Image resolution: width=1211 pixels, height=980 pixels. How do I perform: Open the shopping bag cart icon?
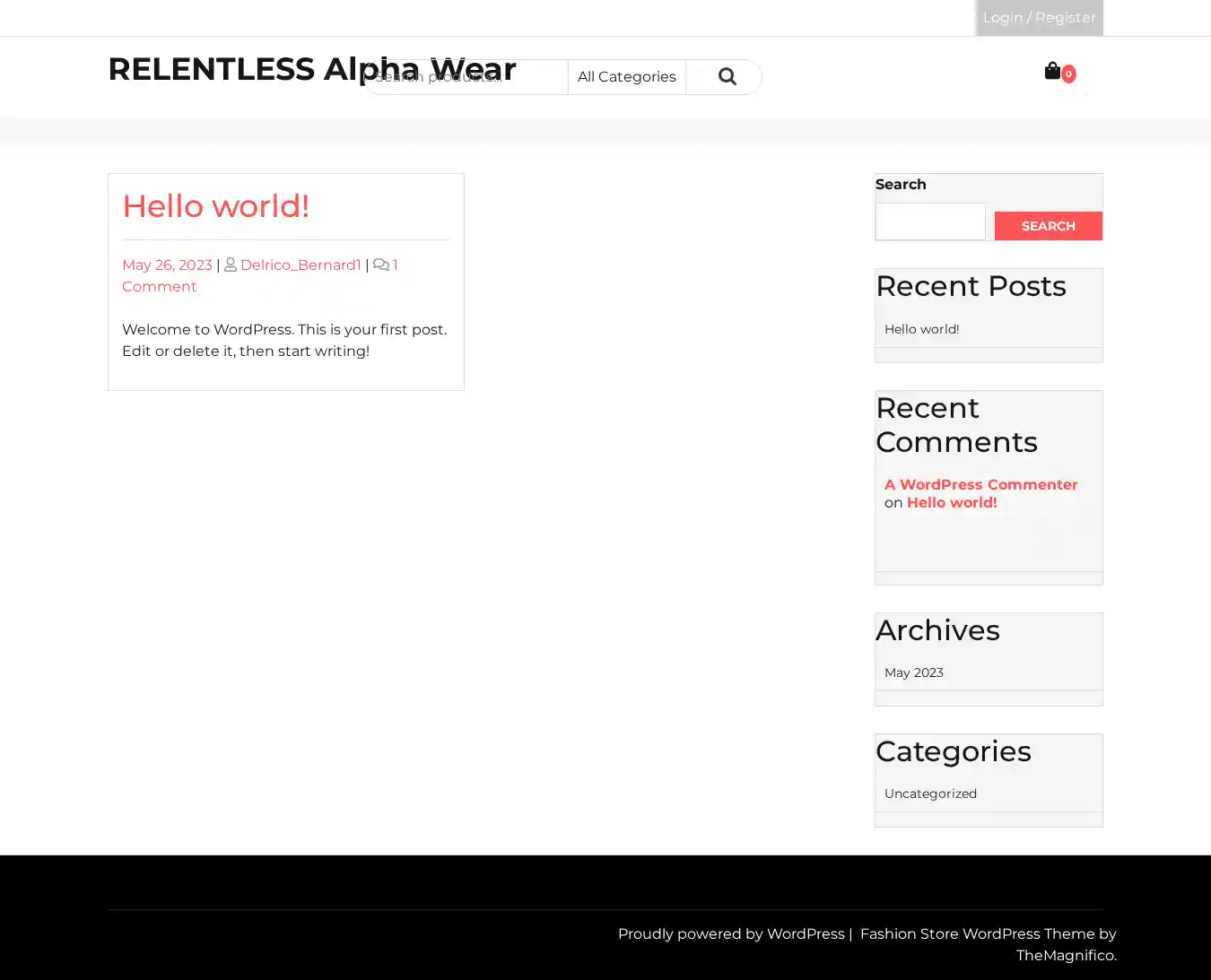tap(1052, 71)
